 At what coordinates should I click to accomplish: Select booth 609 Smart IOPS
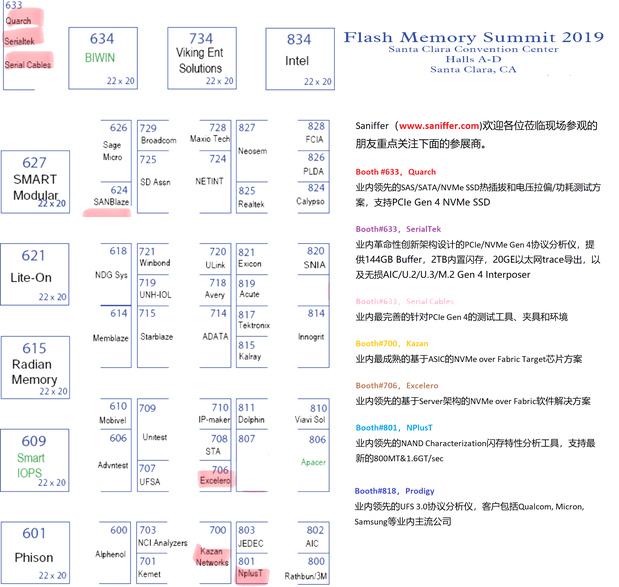35,460
